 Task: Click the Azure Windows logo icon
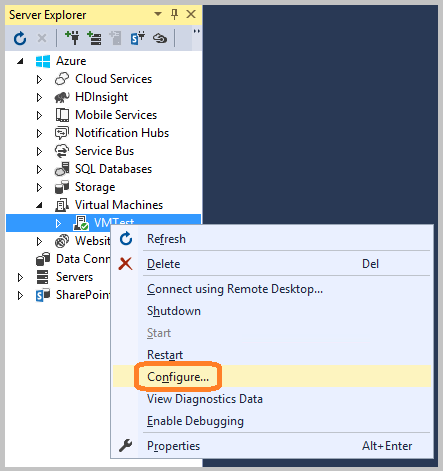click(43, 61)
